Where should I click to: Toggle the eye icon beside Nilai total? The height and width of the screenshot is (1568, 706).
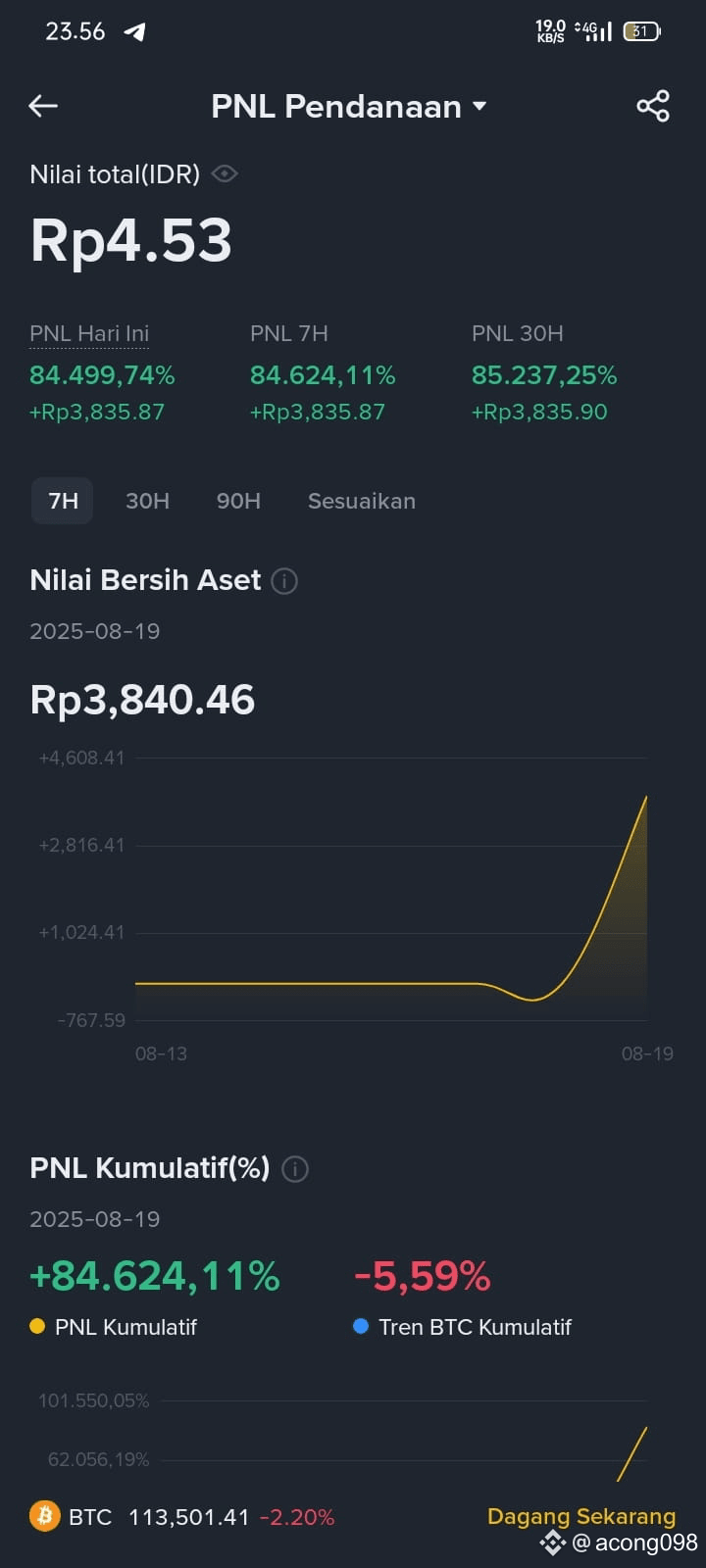[x=225, y=174]
